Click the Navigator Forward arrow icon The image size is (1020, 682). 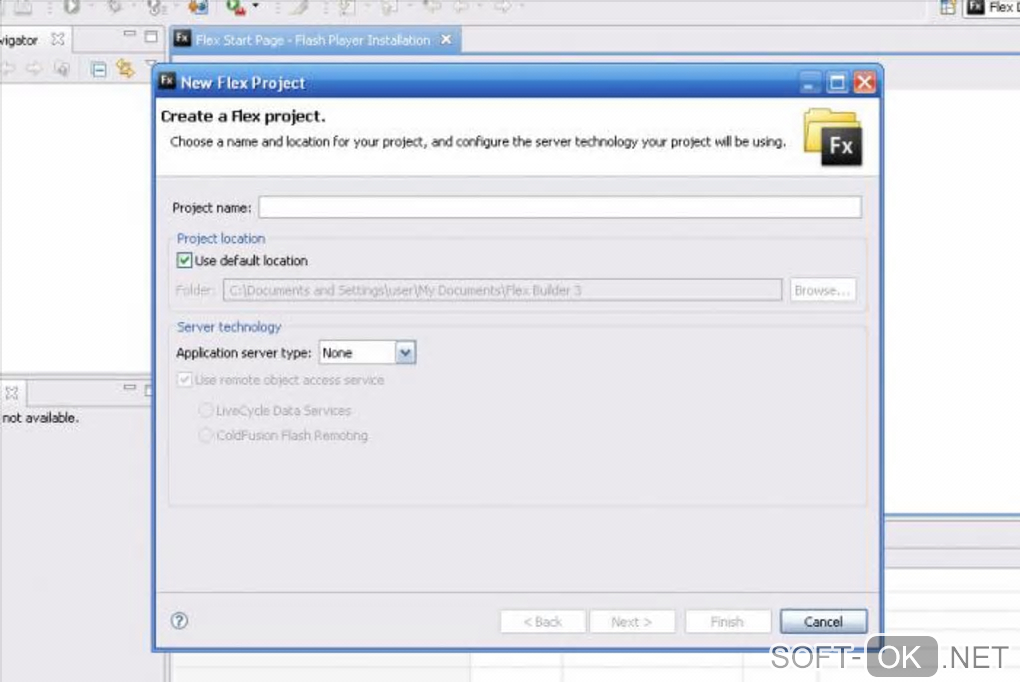34,68
